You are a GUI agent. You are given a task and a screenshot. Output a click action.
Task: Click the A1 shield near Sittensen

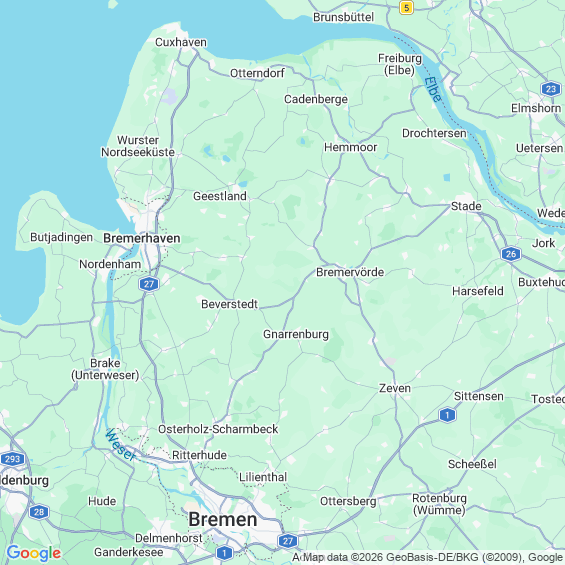(x=447, y=415)
